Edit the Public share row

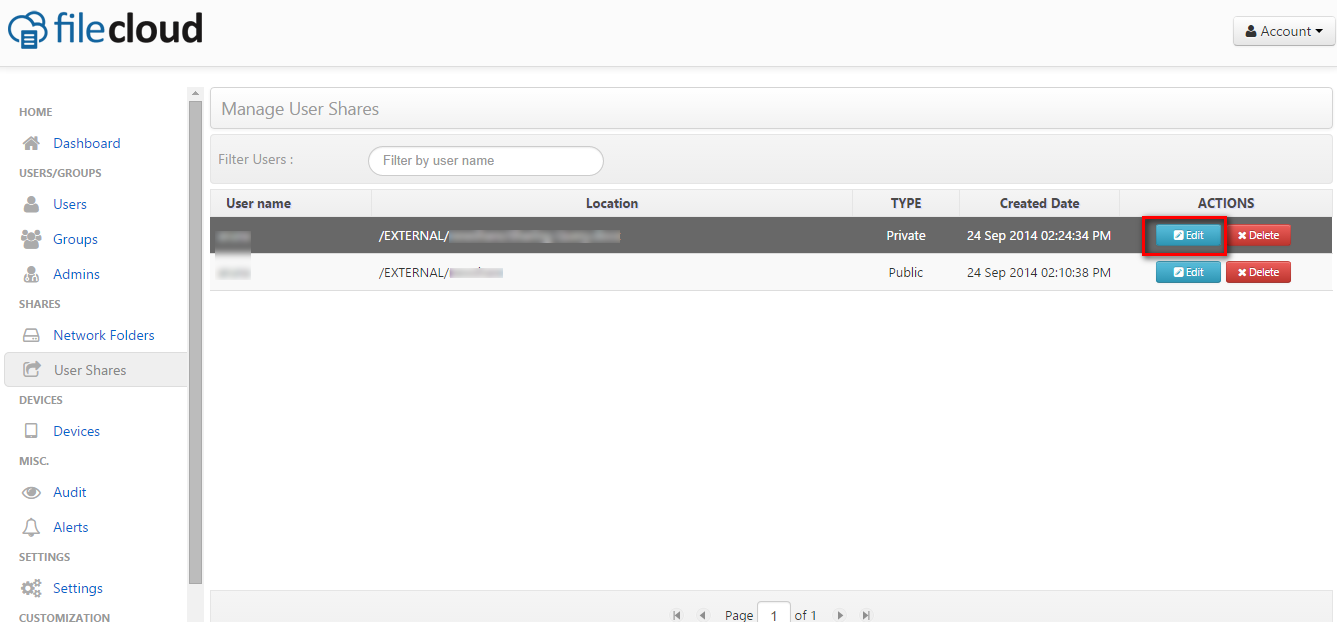[x=1188, y=272]
